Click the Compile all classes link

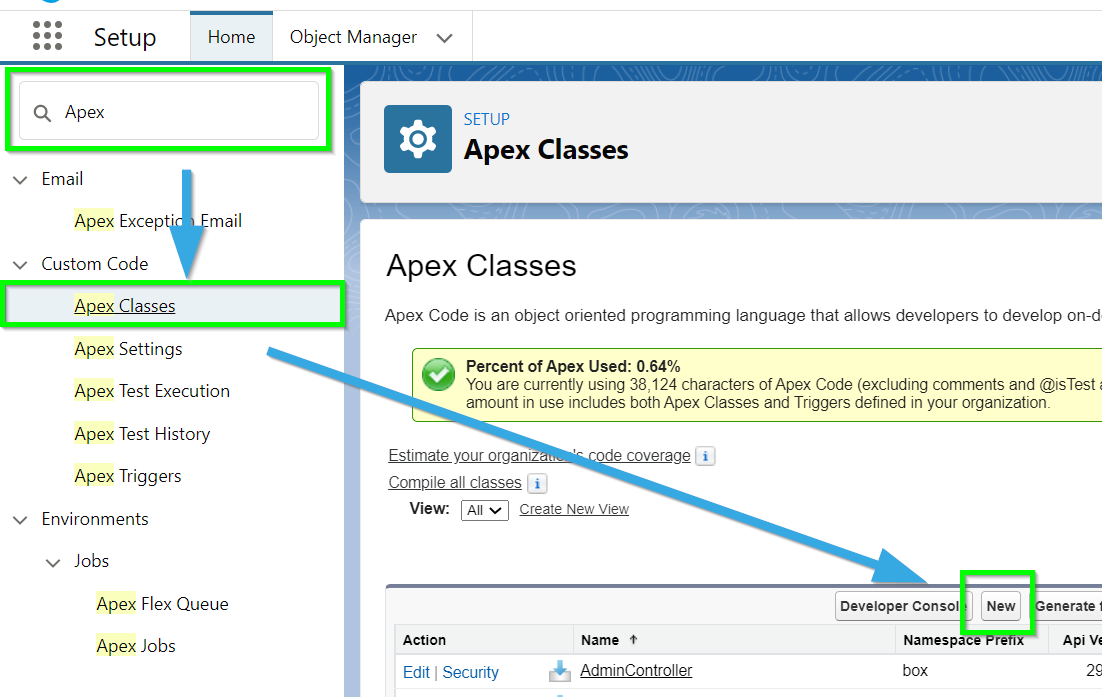pyautogui.click(x=455, y=483)
